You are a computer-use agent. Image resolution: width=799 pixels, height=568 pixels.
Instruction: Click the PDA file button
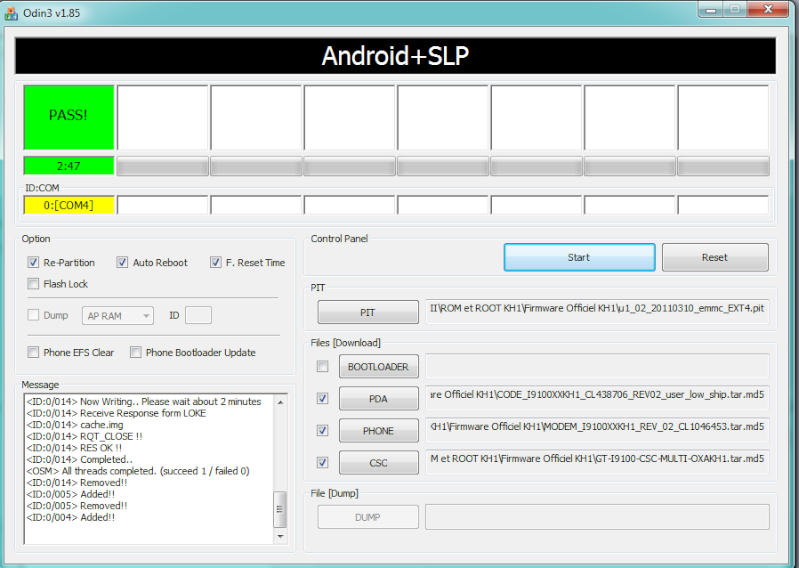click(379, 398)
